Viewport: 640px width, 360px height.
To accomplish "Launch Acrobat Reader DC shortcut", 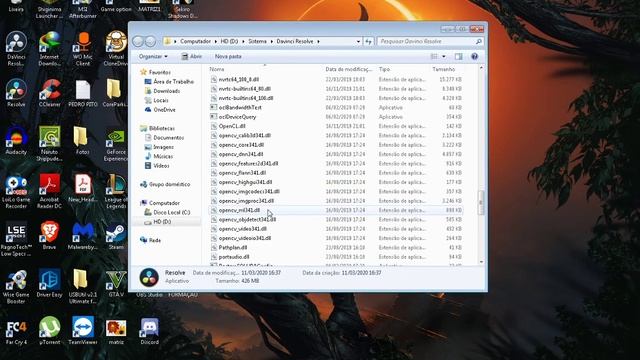I will [x=49, y=192].
